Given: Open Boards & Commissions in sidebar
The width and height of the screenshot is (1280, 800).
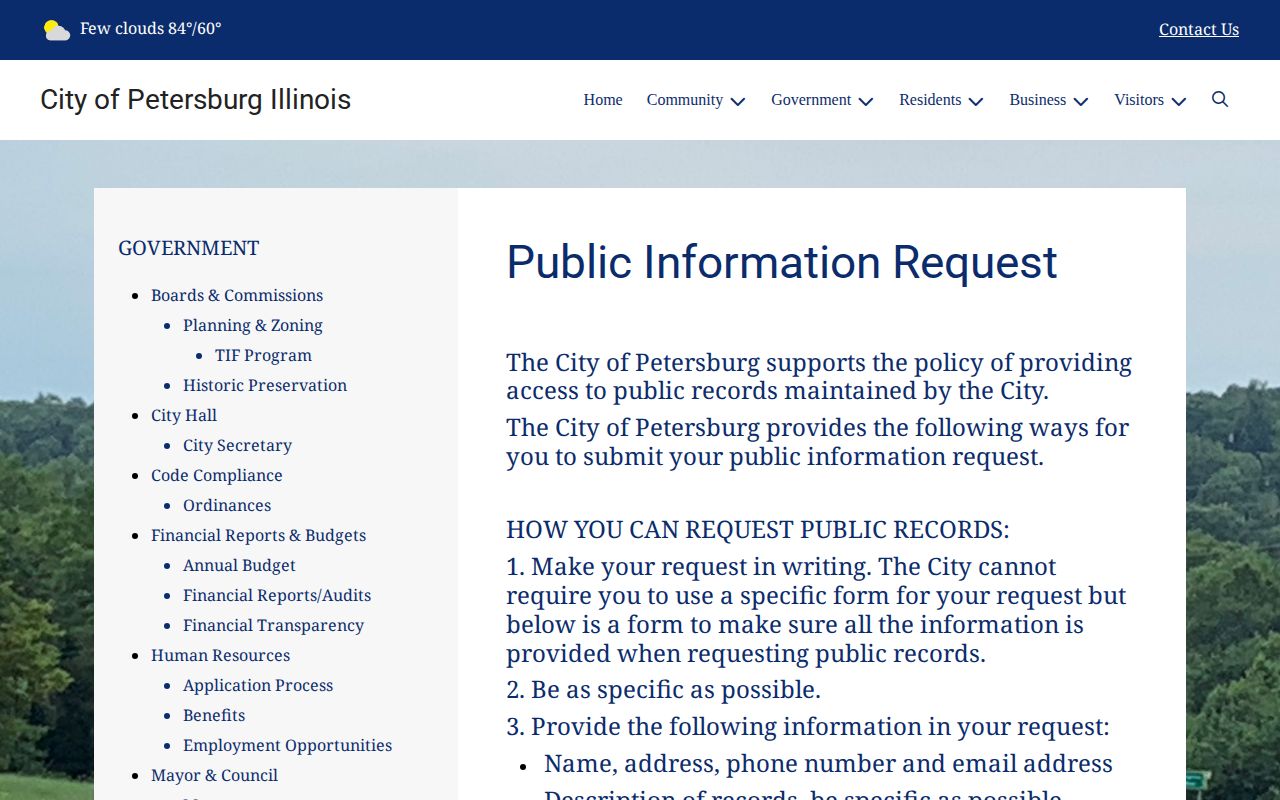Looking at the screenshot, I should click(x=237, y=296).
